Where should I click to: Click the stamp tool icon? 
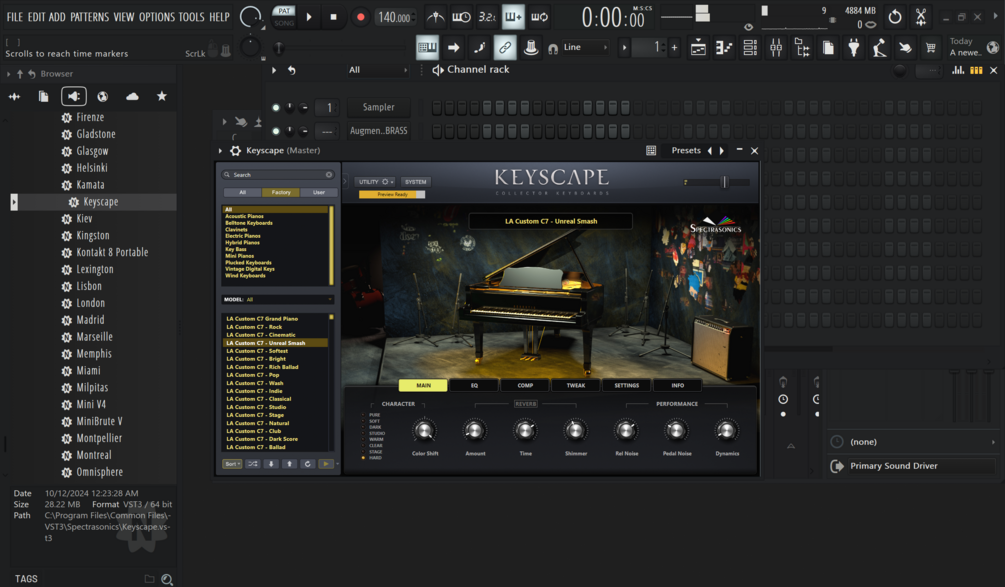point(531,47)
